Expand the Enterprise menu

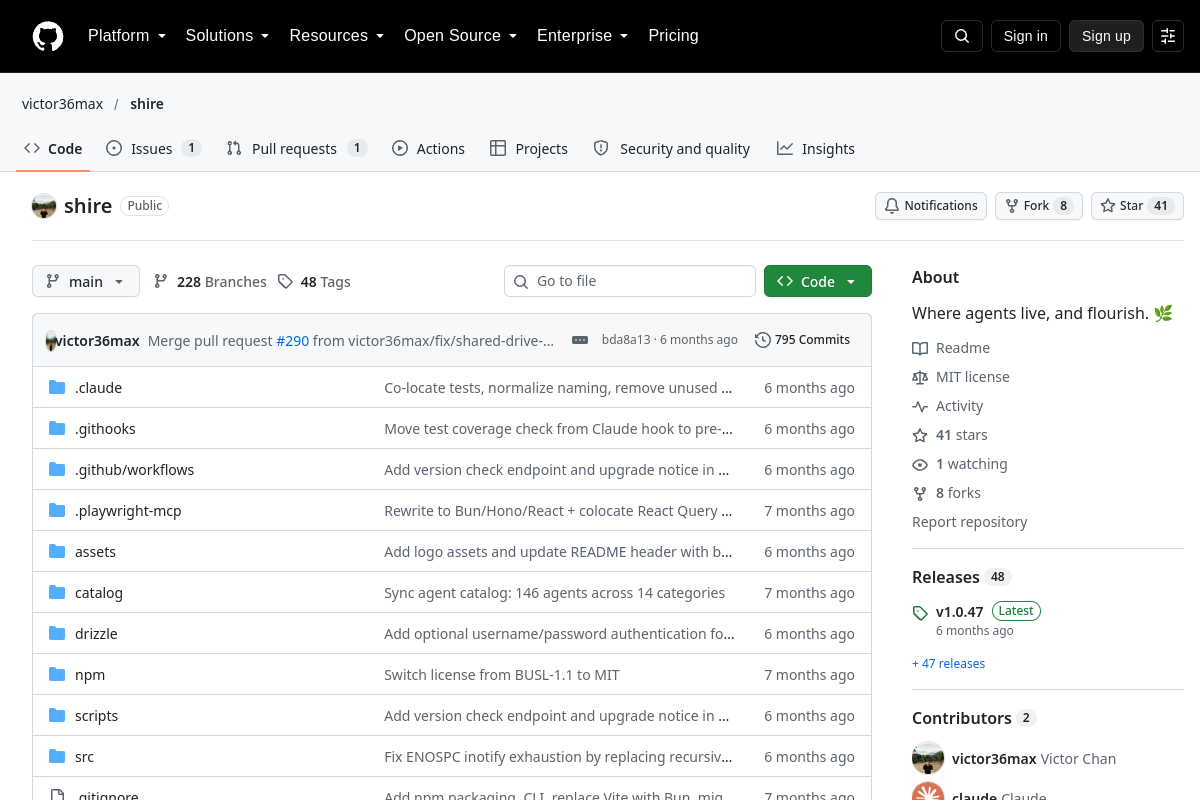pos(583,36)
